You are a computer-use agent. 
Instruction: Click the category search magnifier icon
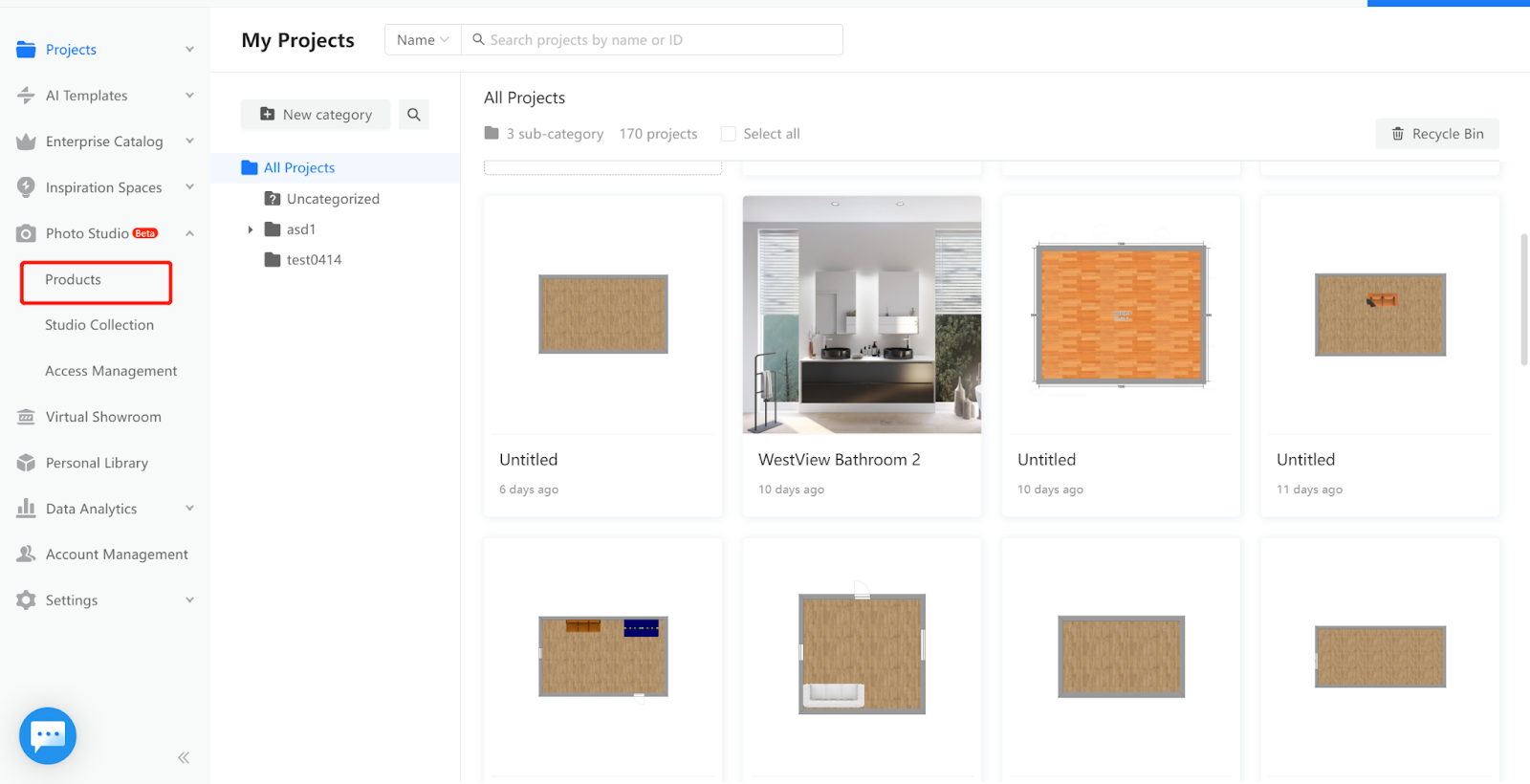pos(414,115)
